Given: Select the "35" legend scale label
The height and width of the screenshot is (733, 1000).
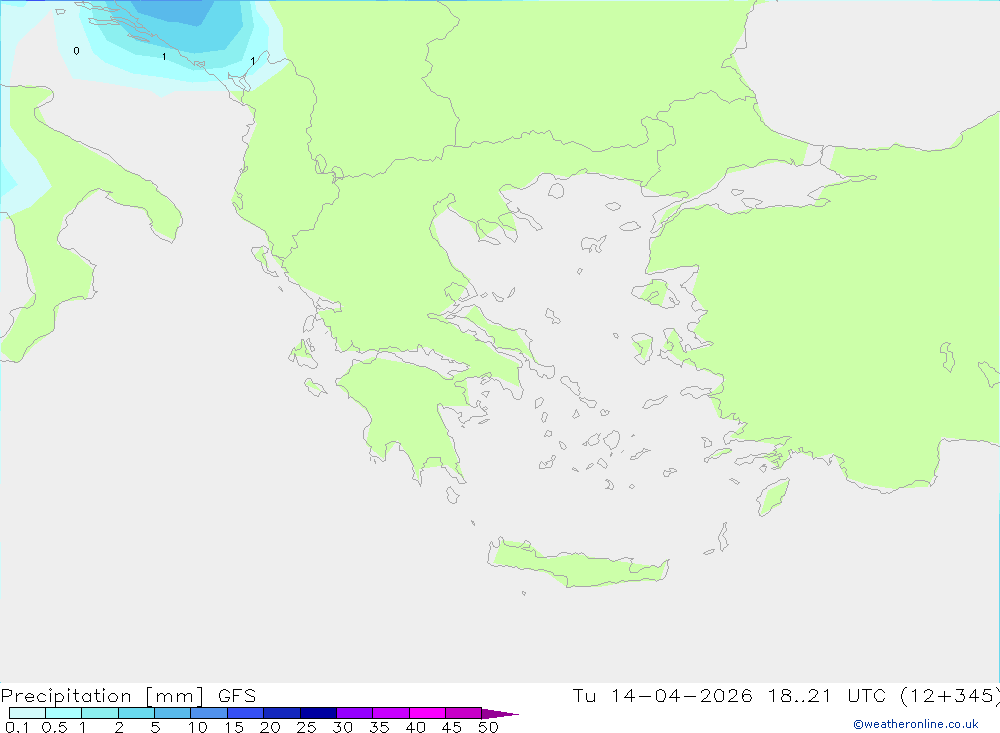Looking at the screenshot, I should [379, 727].
